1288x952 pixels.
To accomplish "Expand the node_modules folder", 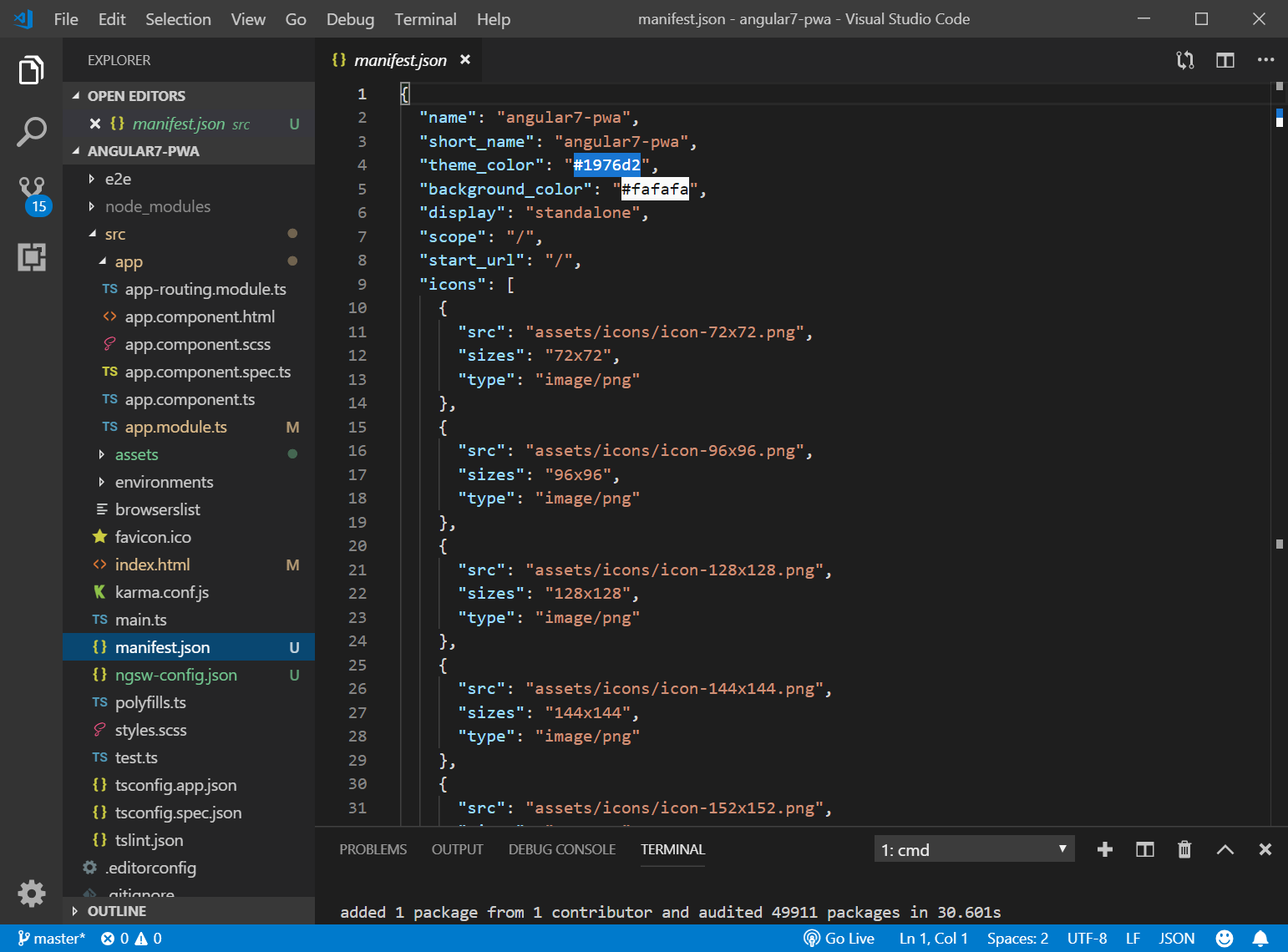I will click(x=157, y=206).
